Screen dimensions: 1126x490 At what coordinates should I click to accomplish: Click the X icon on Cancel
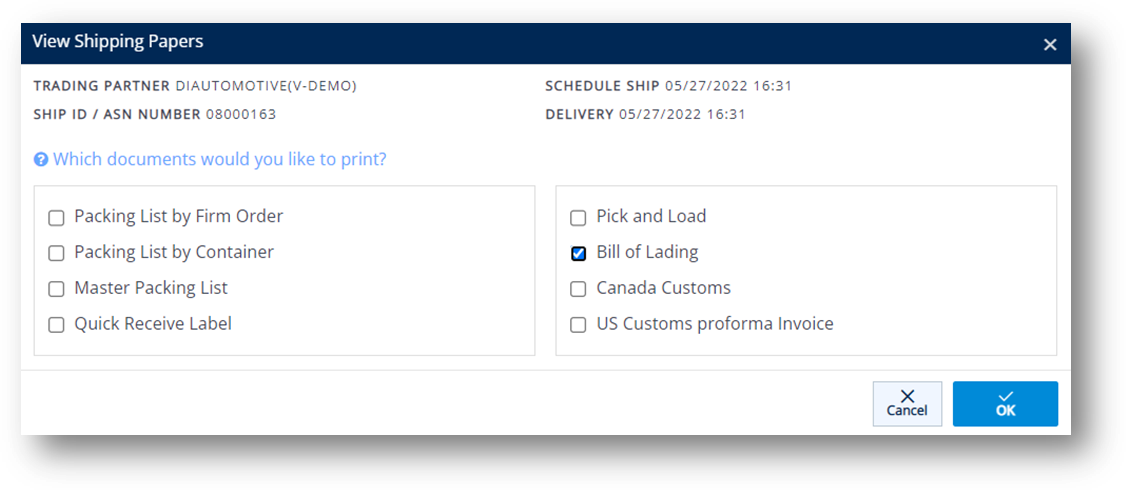907,397
